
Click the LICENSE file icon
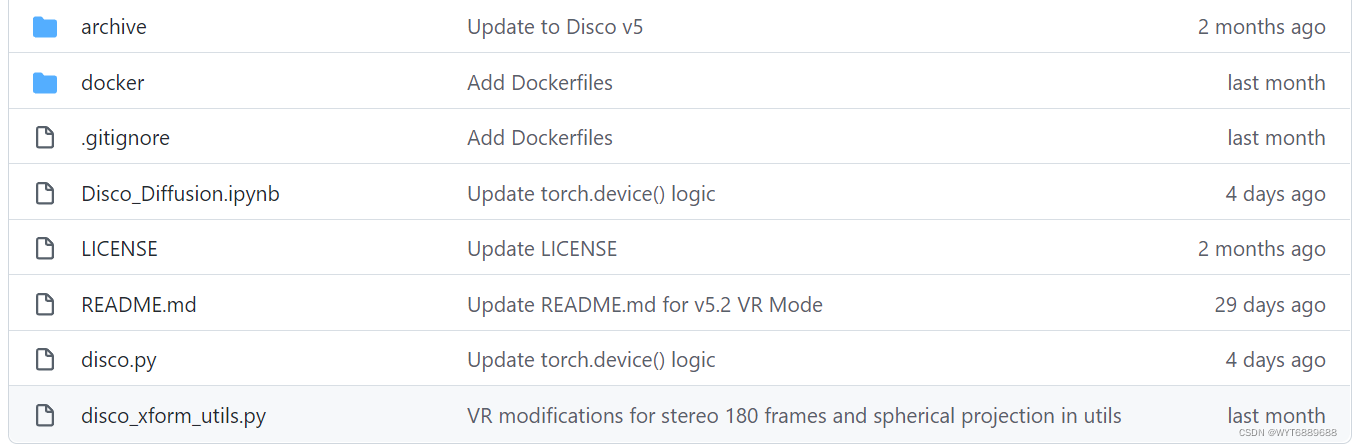pyautogui.click(x=45, y=249)
